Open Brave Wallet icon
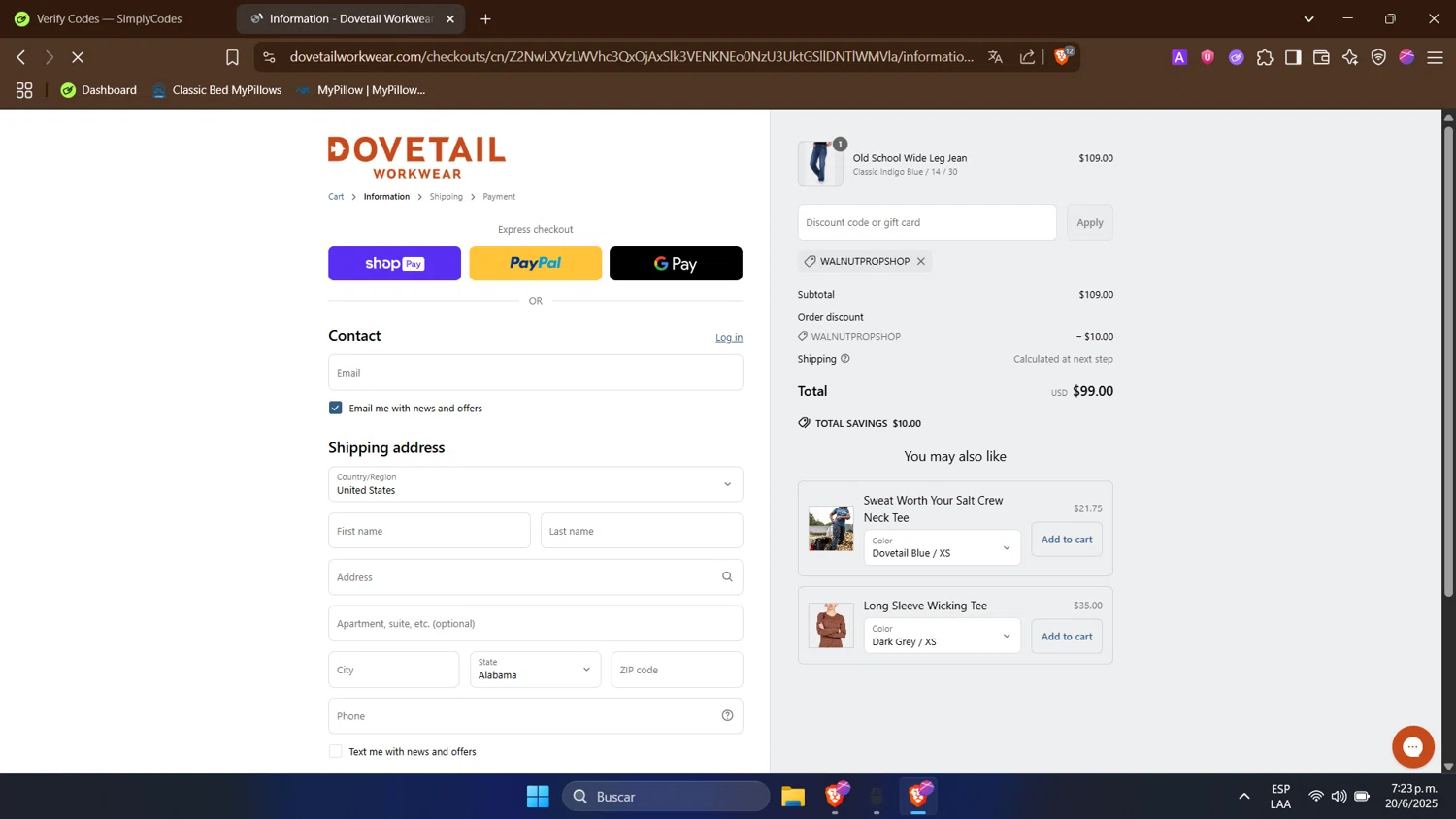1456x819 pixels. pos(1321,57)
